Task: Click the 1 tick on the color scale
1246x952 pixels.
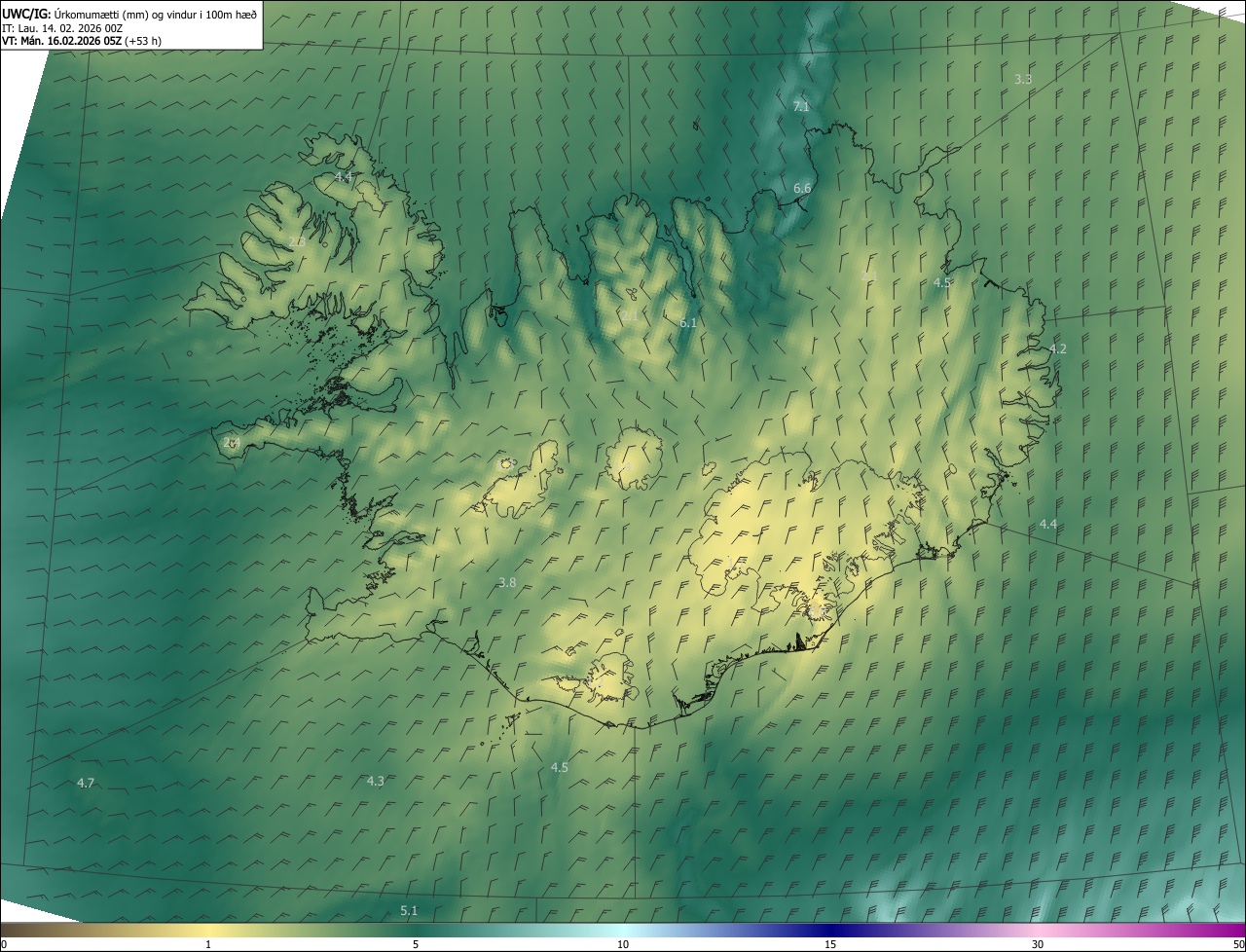Action: coord(208,944)
